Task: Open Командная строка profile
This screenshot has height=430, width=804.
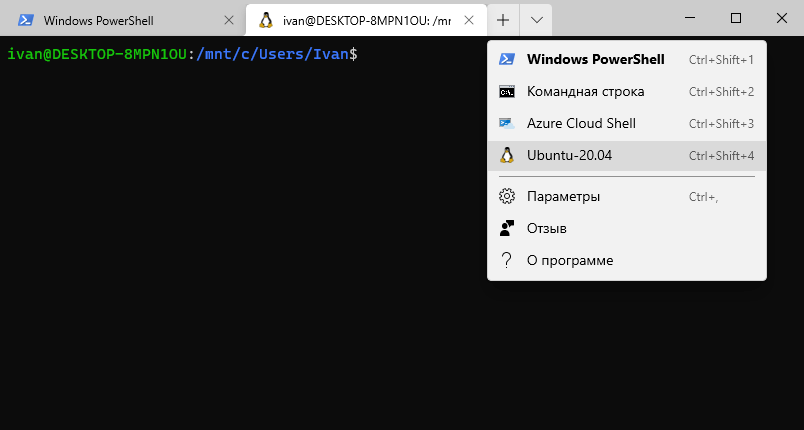Action: (627, 92)
